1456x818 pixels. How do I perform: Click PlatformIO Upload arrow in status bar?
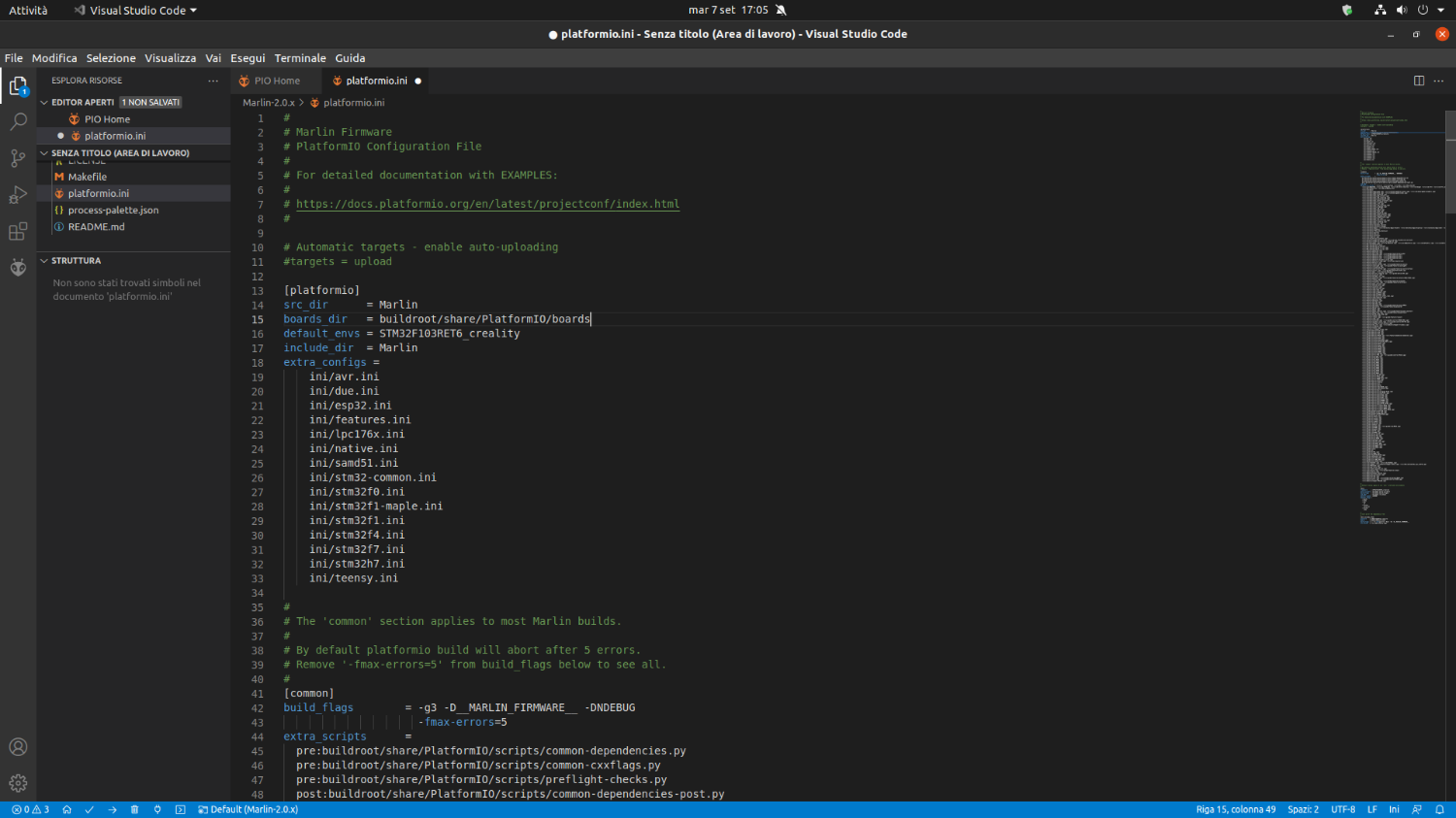pos(112,809)
